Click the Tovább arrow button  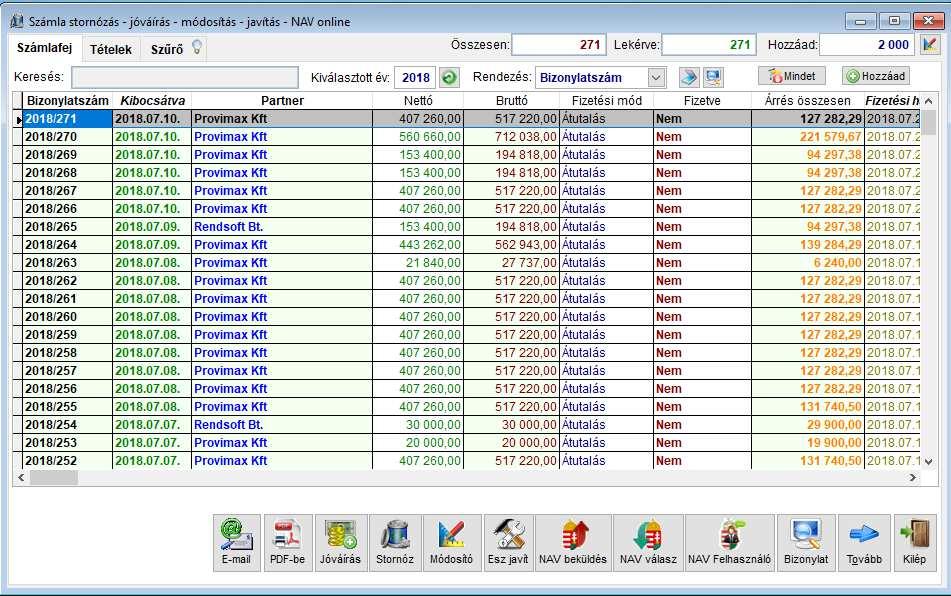[x=864, y=543]
